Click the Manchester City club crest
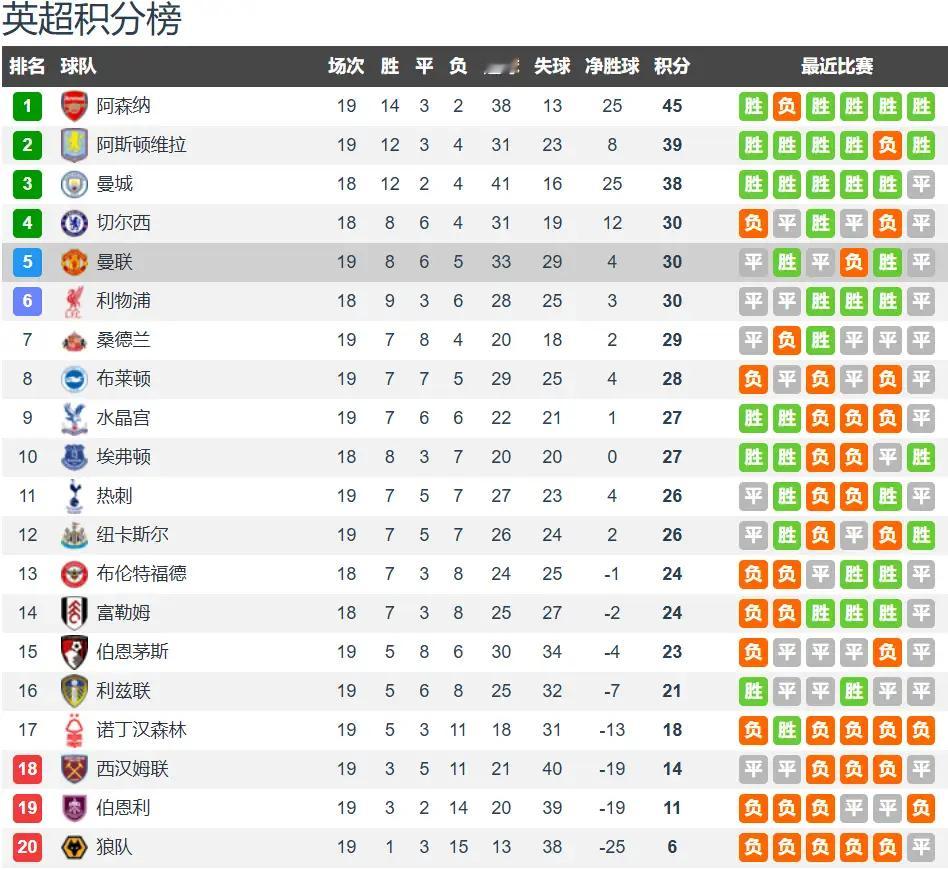The height and width of the screenshot is (870, 948). coord(74,184)
